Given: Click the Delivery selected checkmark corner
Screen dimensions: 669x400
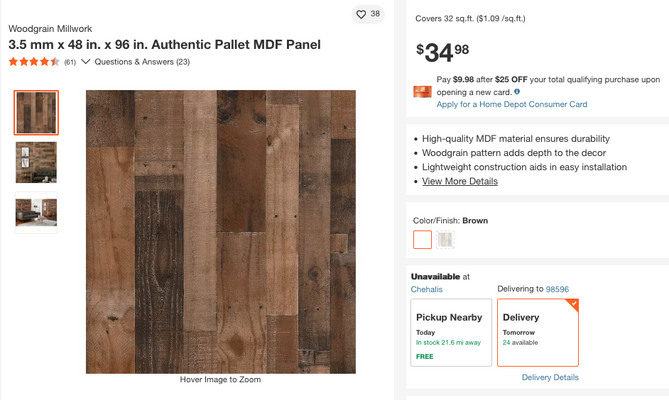Looking at the screenshot, I should (573, 304).
